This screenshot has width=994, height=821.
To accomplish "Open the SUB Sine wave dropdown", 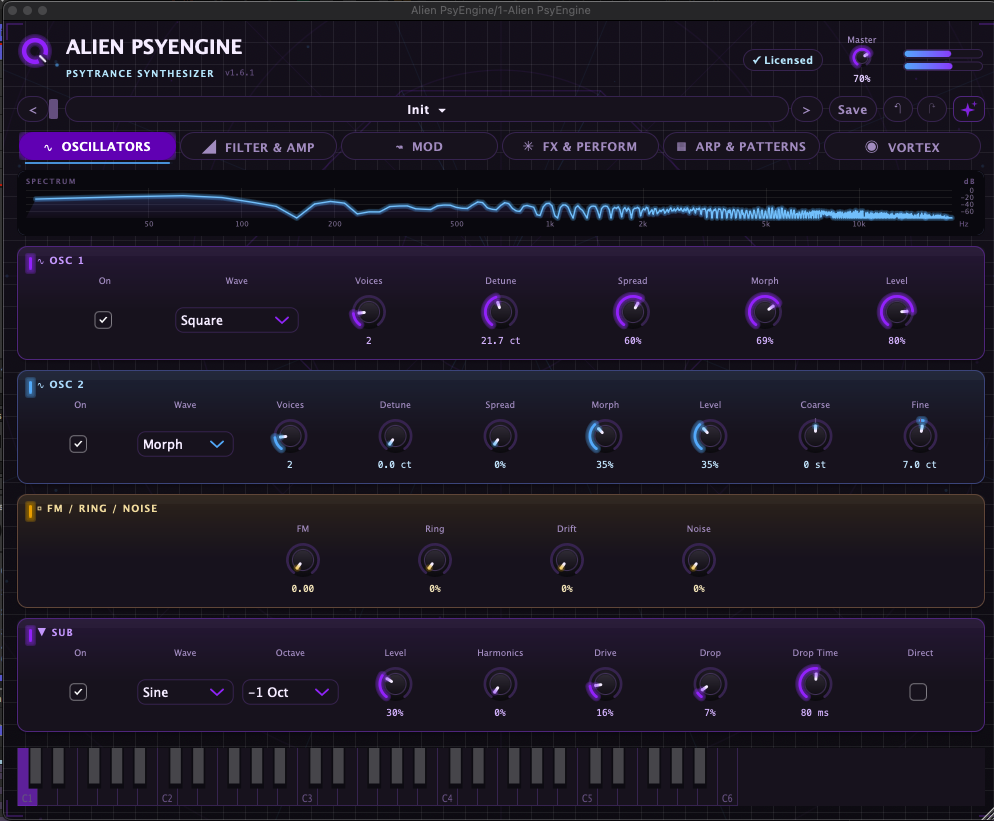I will 185,692.
